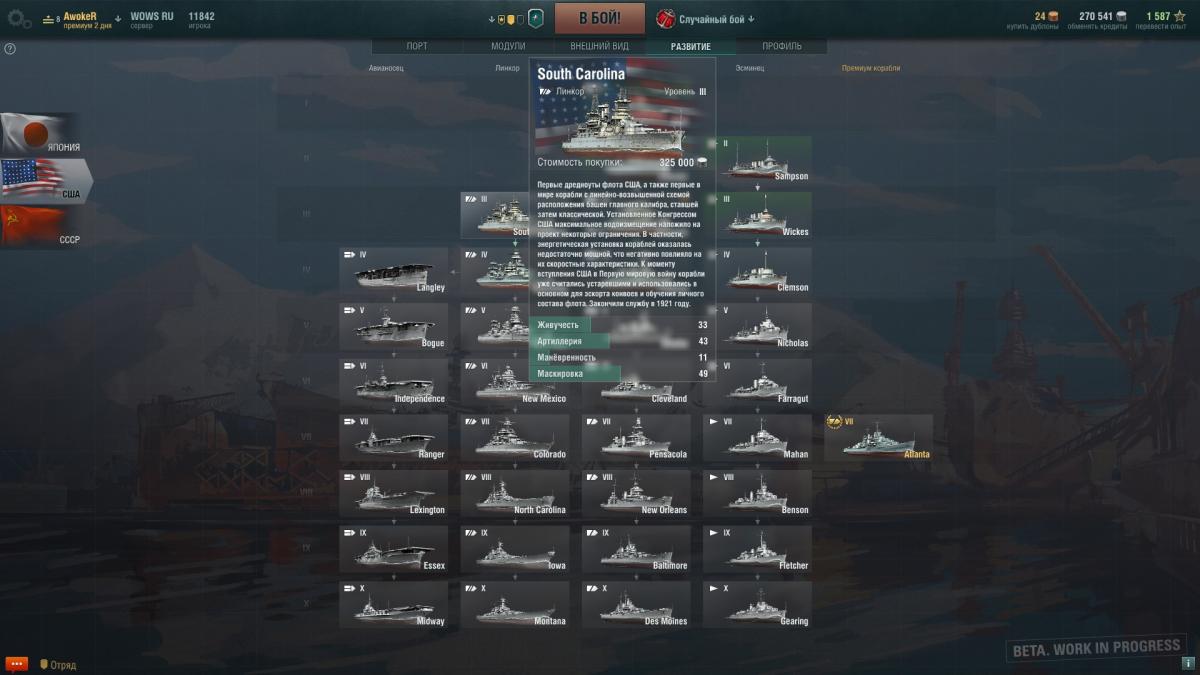
Task: Open the chat icon at bottom left
Action: [x=16, y=664]
